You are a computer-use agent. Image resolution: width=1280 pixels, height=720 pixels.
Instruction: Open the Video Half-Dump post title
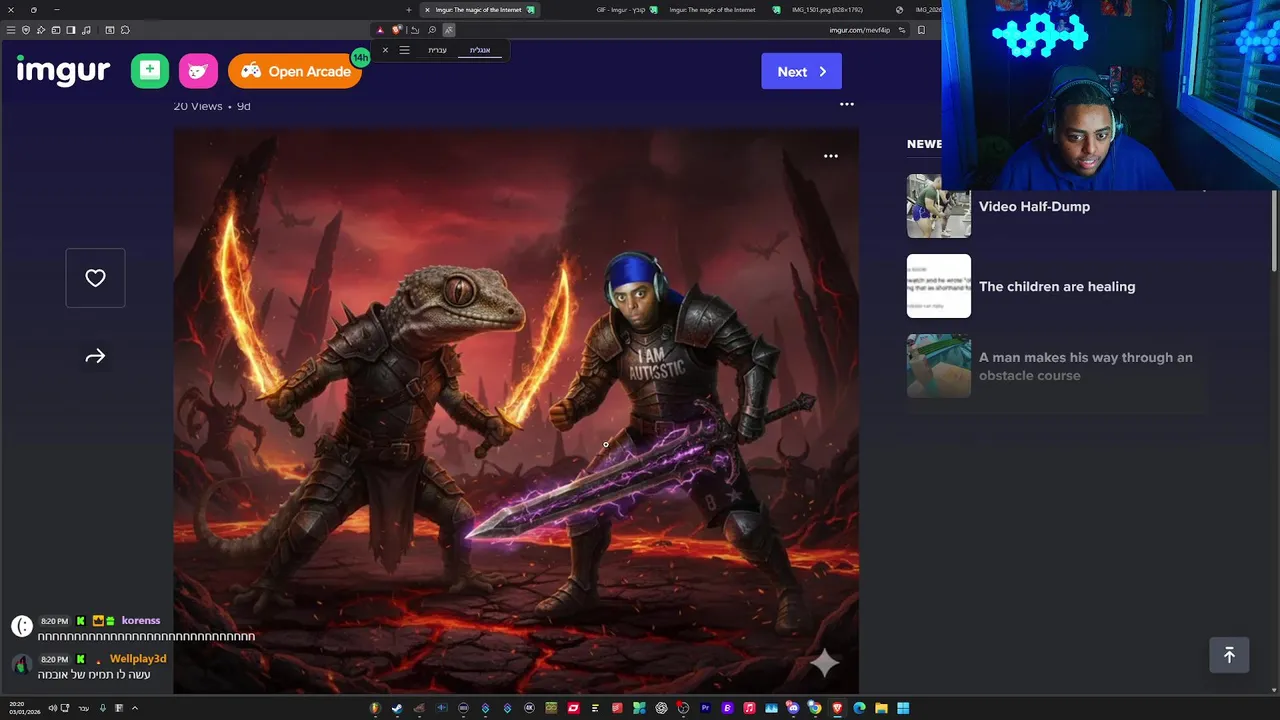click(x=1034, y=206)
